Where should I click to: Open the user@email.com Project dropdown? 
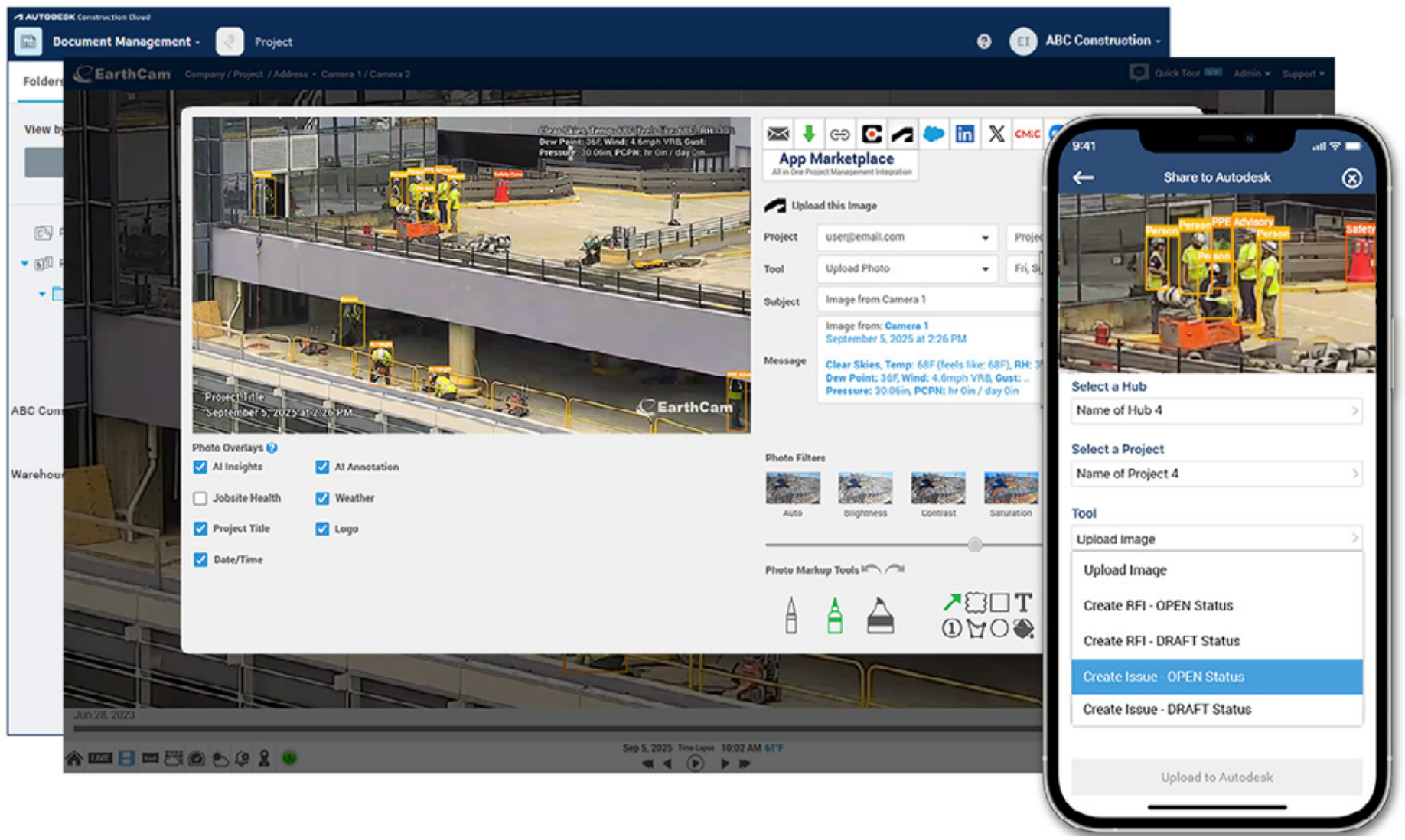(907, 237)
